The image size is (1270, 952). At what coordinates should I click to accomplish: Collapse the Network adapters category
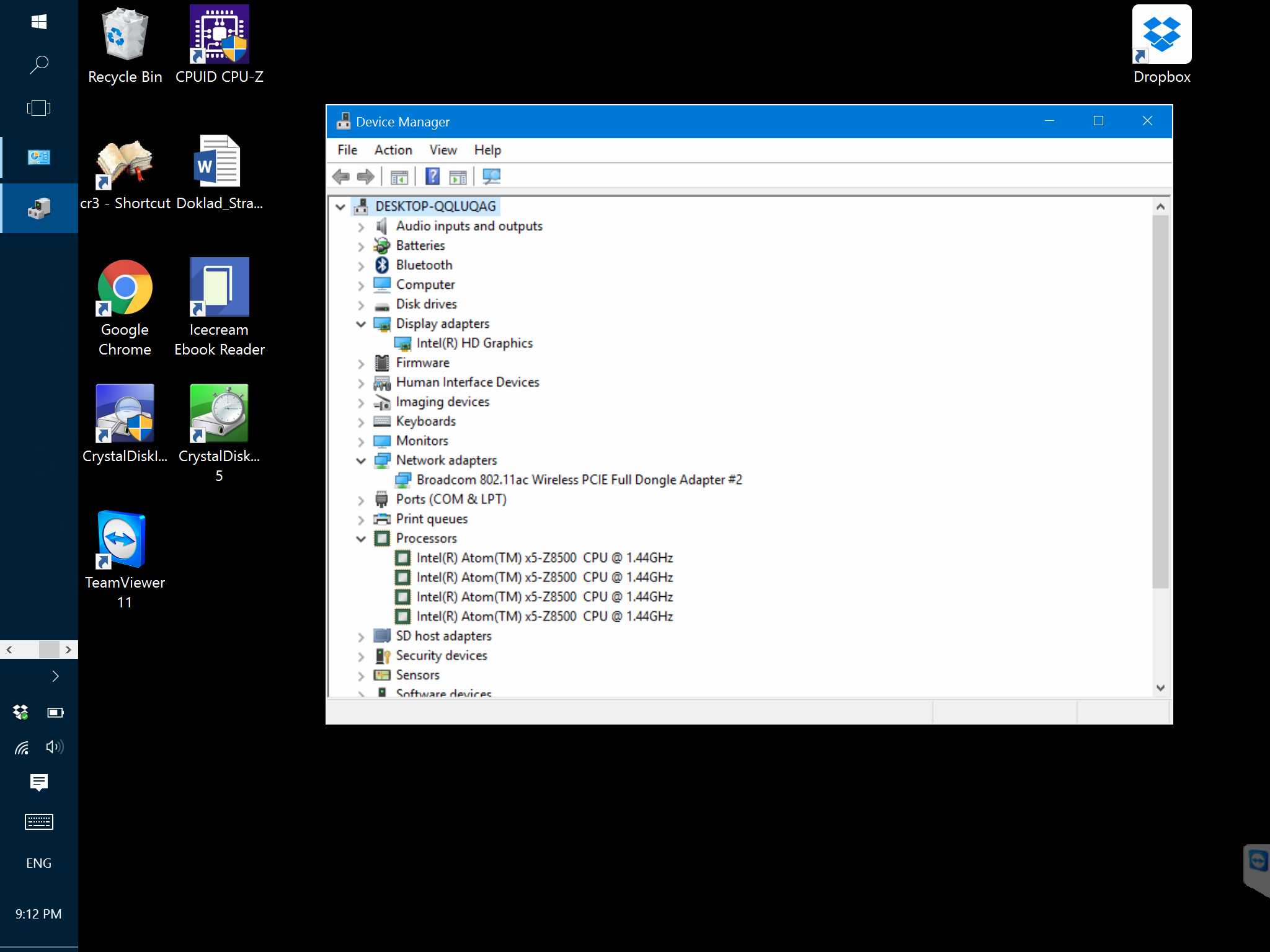point(361,461)
